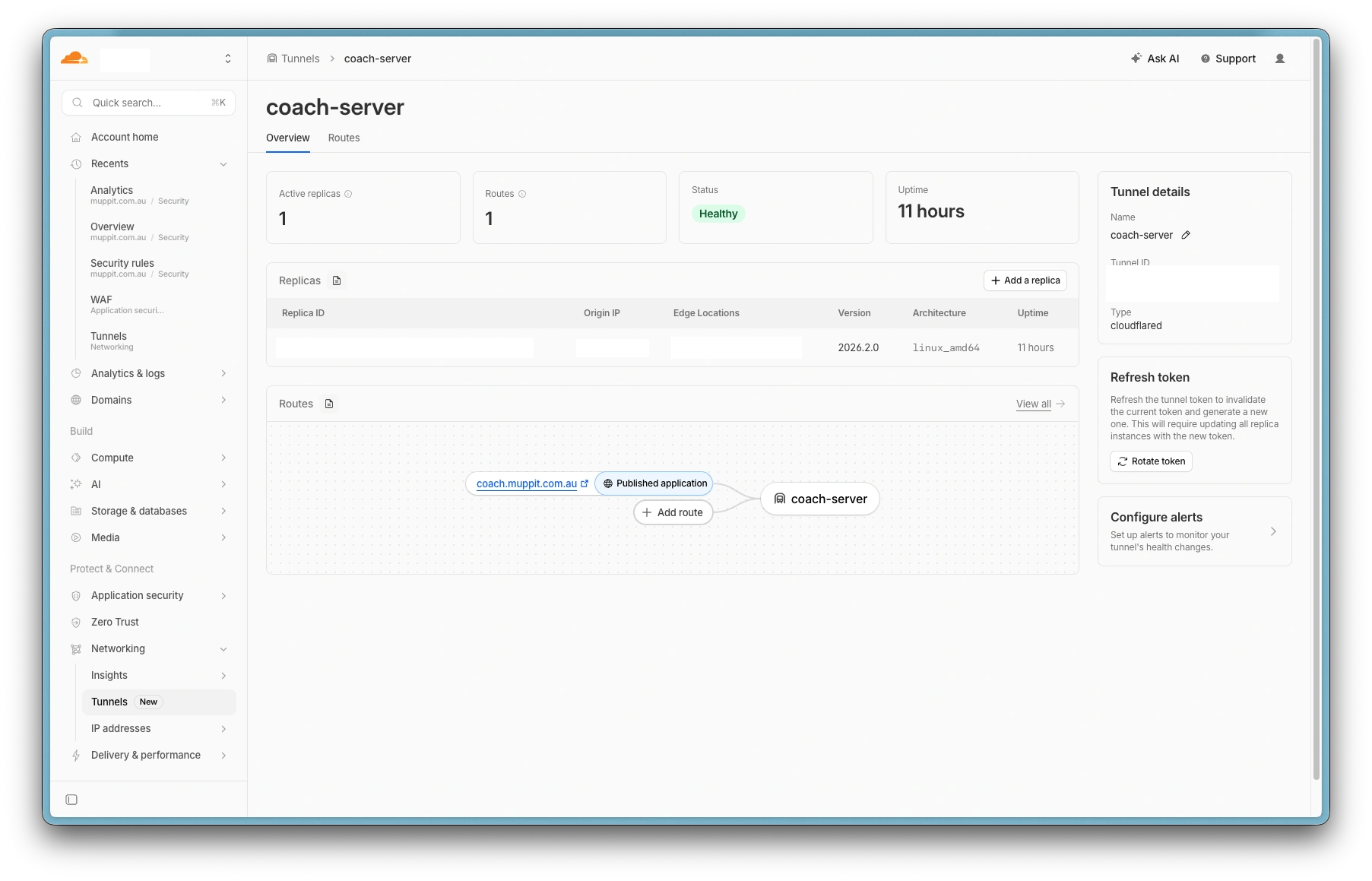Click the pencil icon to edit tunnel name
This screenshot has height=881, width=1372.
pyautogui.click(x=1186, y=235)
